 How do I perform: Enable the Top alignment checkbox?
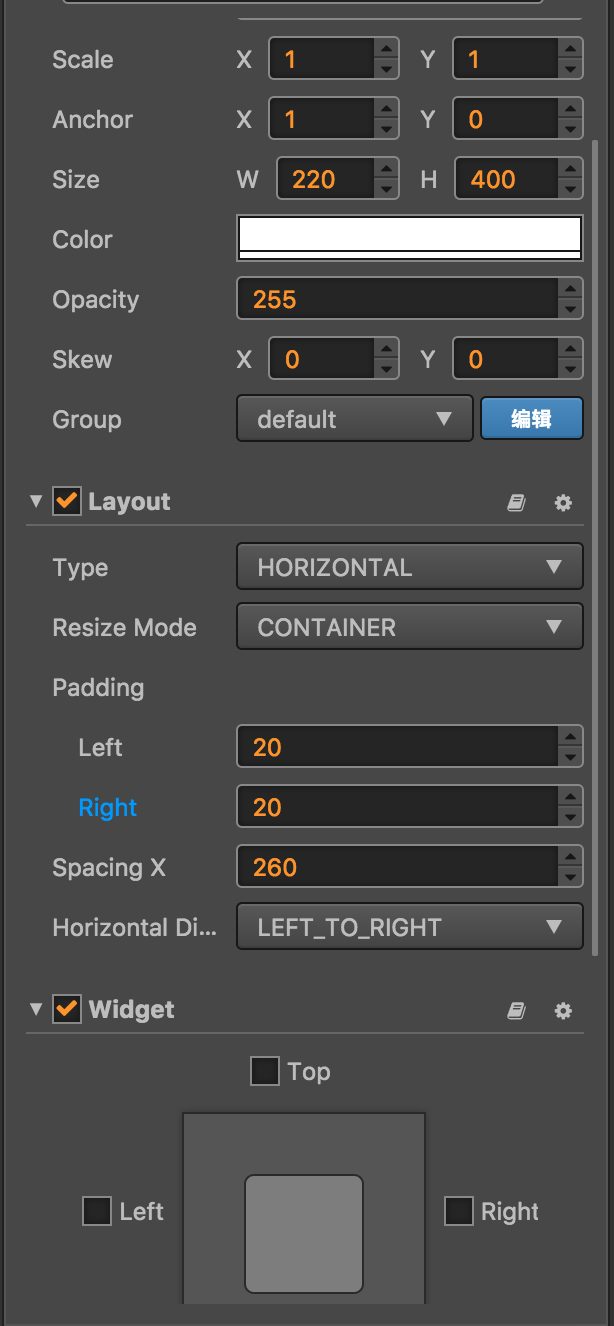(265, 1072)
